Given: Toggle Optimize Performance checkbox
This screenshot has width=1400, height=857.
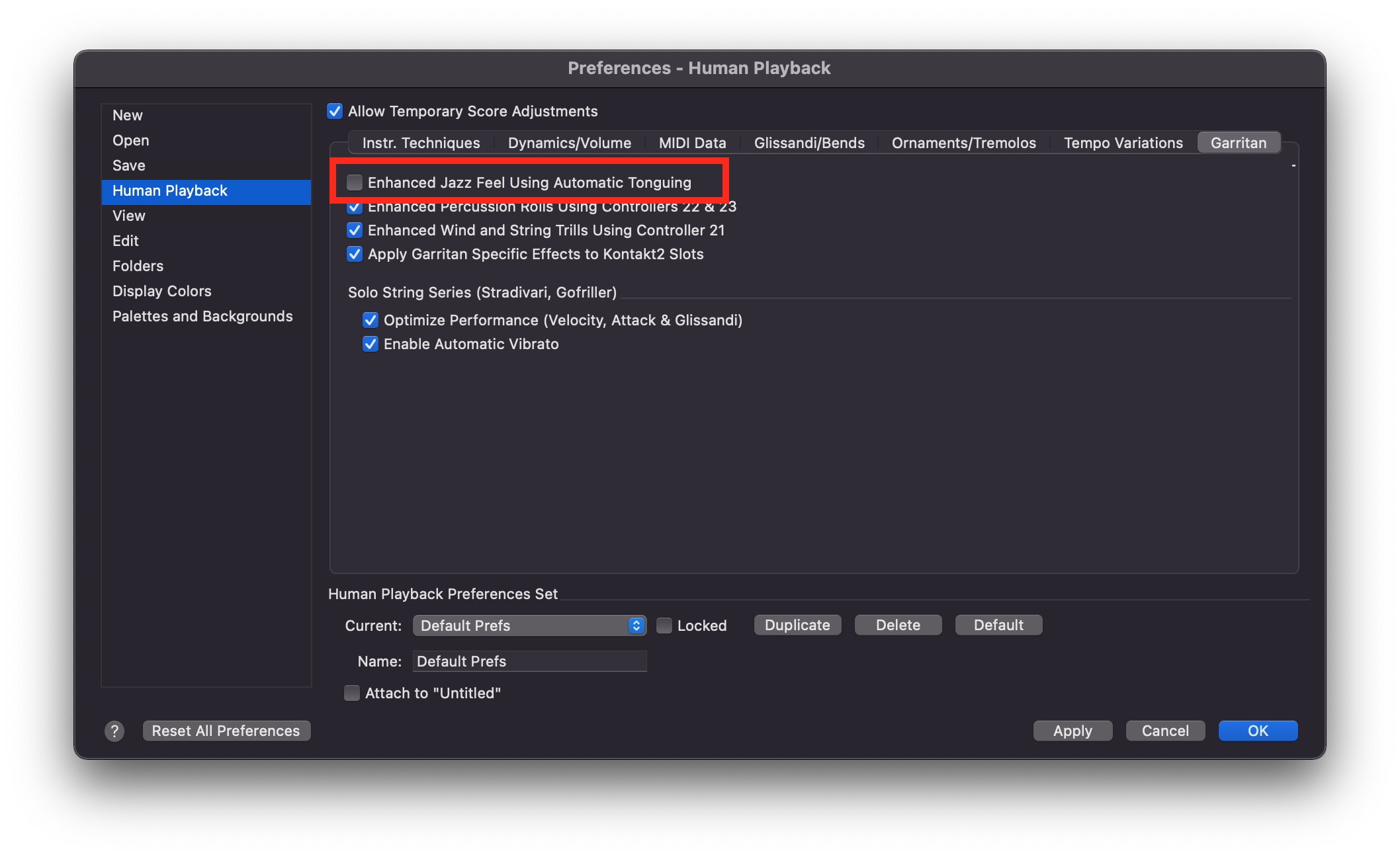Looking at the screenshot, I should point(371,320).
